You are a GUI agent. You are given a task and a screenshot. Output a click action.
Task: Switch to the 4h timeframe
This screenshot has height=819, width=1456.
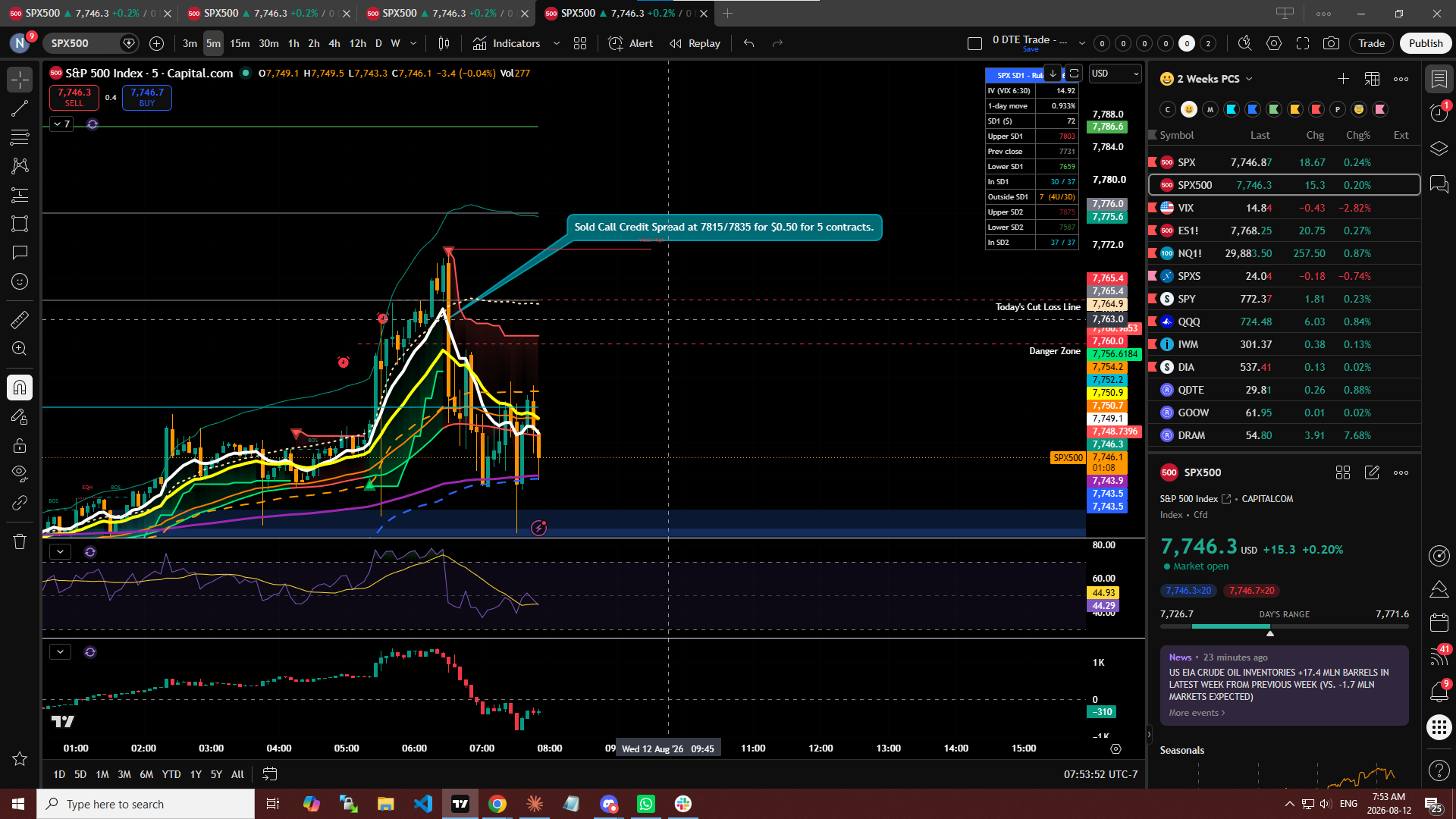(334, 44)
